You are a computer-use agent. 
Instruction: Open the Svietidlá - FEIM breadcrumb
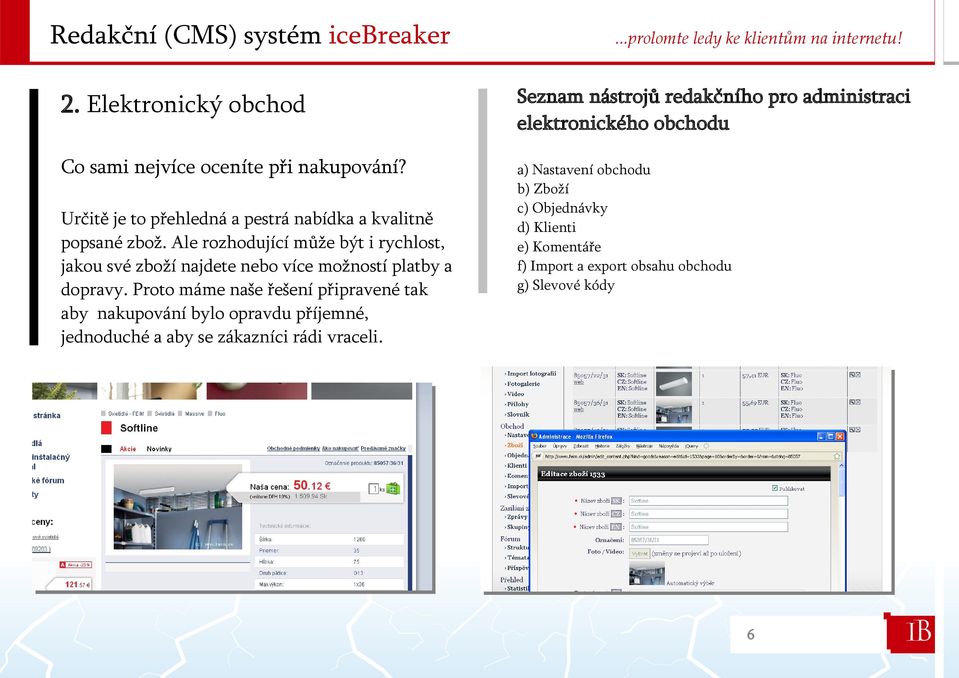tap(126, 414)
